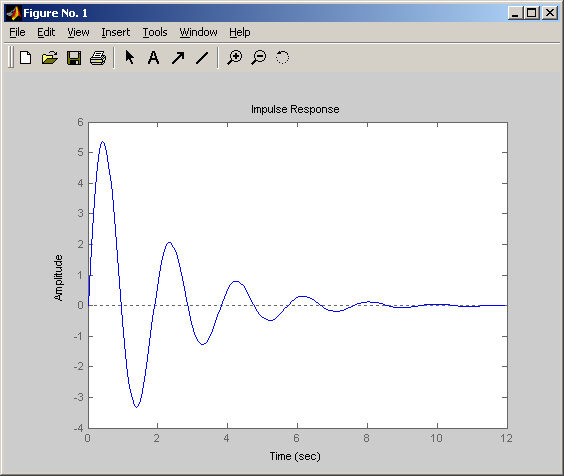The width and height of the screenshot is (564, 476).
Task: Close the Figure No. 1 window
Action: [550, 13]
